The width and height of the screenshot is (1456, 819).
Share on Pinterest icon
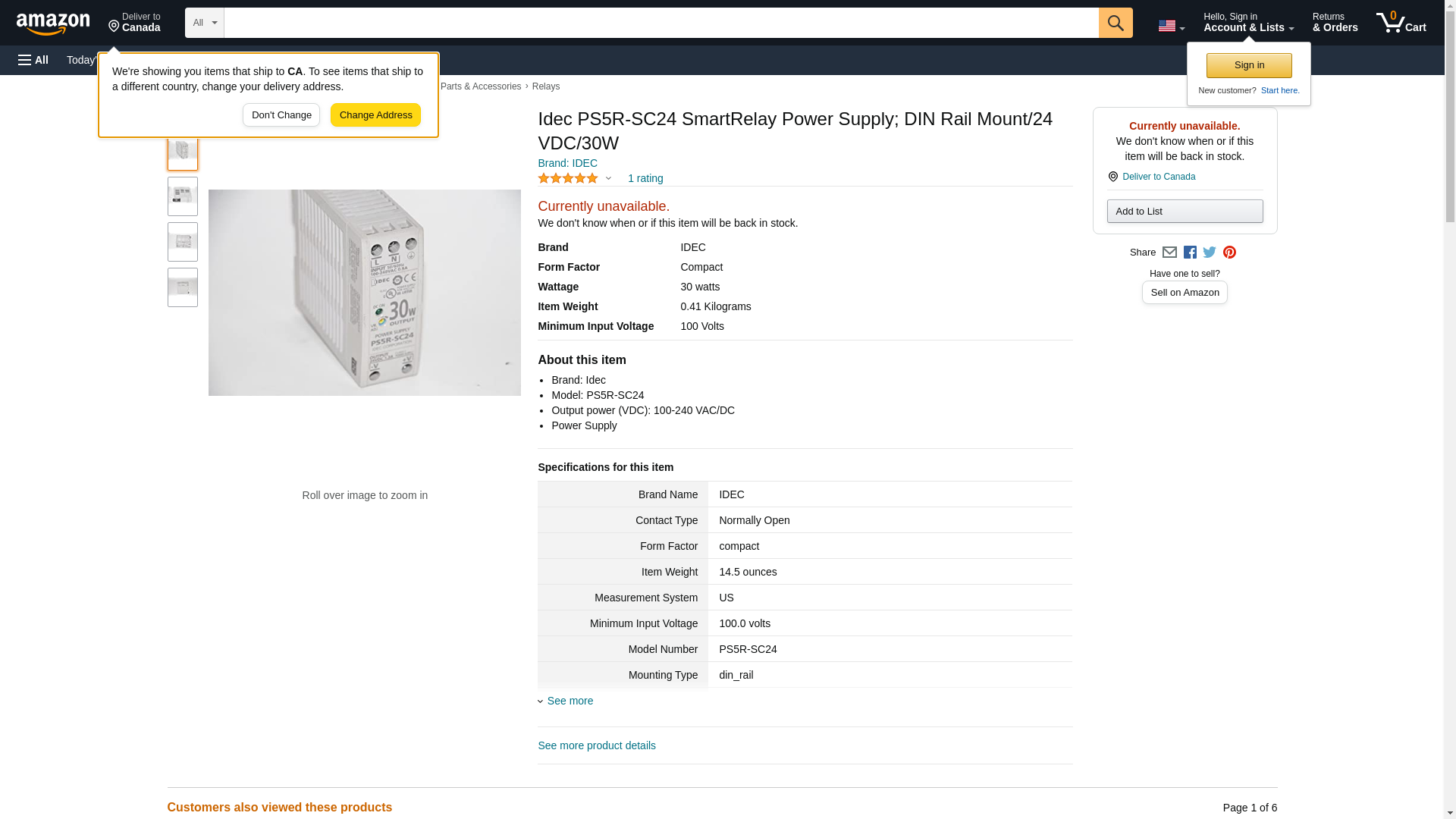point(1229,253)
